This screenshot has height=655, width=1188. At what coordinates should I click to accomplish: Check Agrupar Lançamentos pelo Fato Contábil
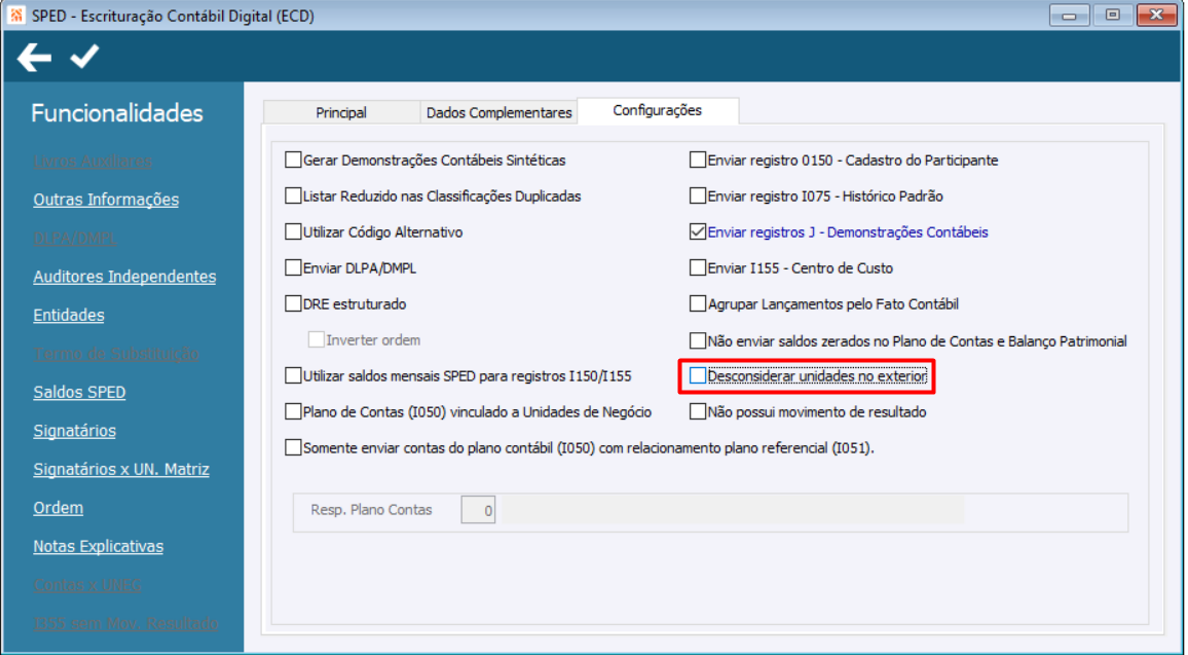[698, 304]
